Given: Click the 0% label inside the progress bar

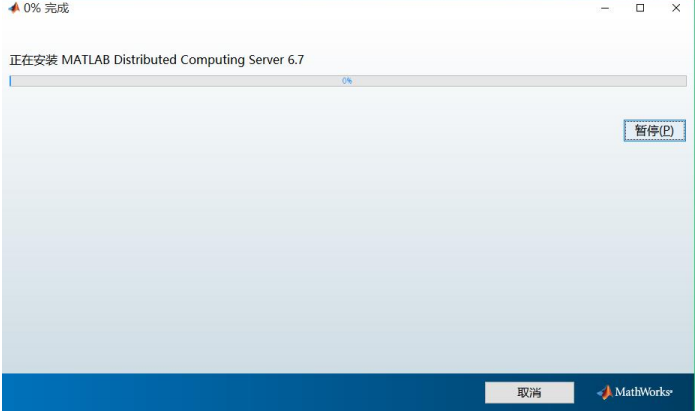Looking at the screenshot, I should (x=347, y=81).
